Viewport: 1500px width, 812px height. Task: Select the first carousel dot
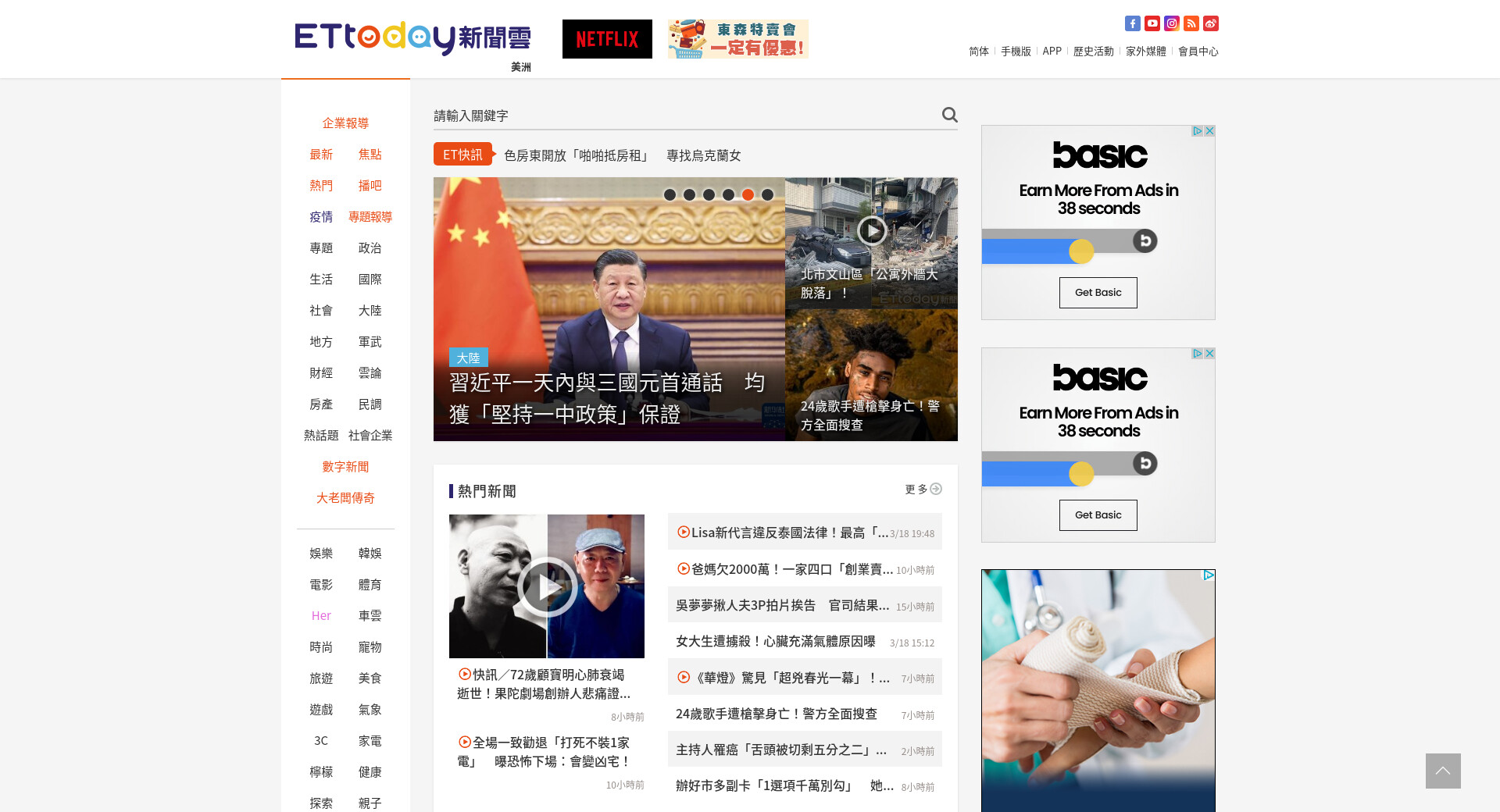[x=670, y=195]
